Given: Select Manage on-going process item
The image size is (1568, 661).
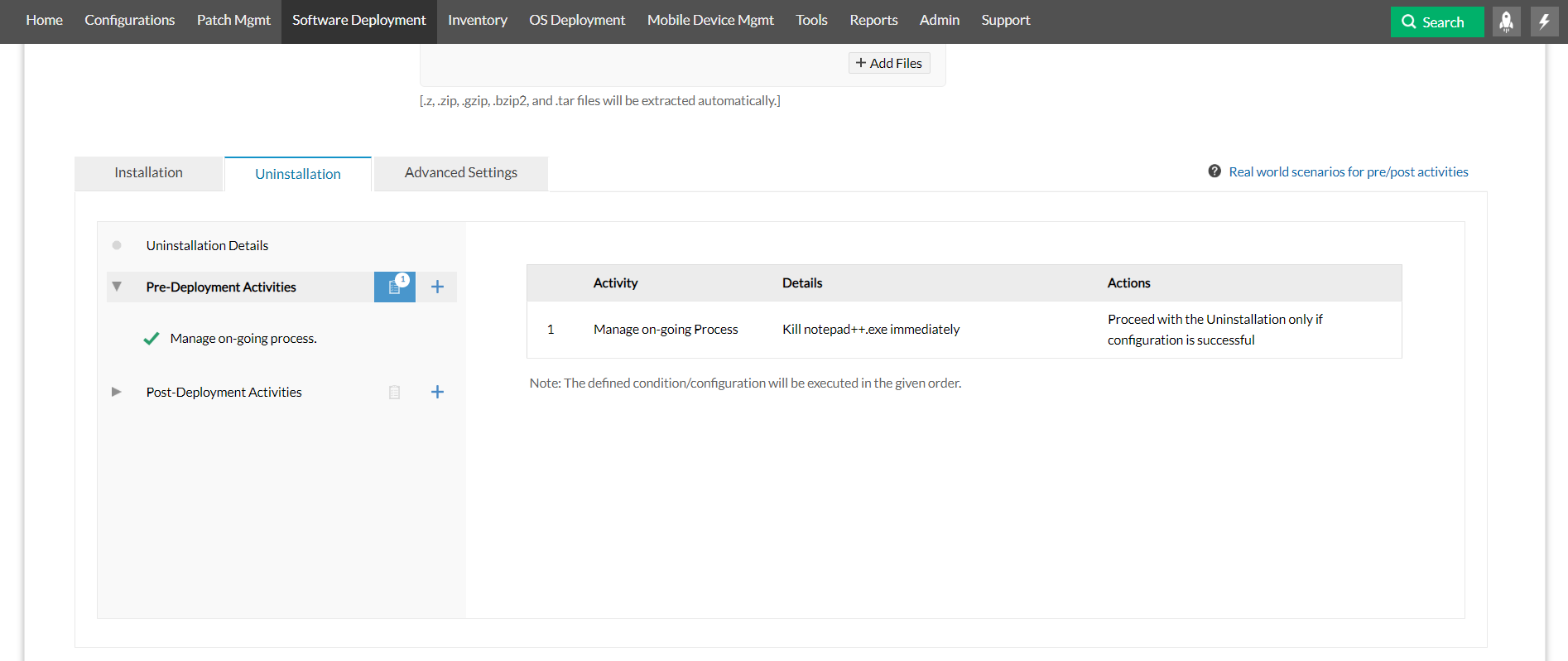Looking at the screenshot, I should [243, 339].
